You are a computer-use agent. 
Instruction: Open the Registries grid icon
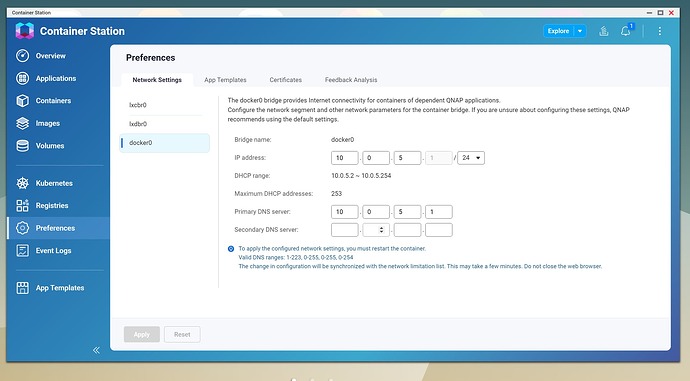(22, 205)
